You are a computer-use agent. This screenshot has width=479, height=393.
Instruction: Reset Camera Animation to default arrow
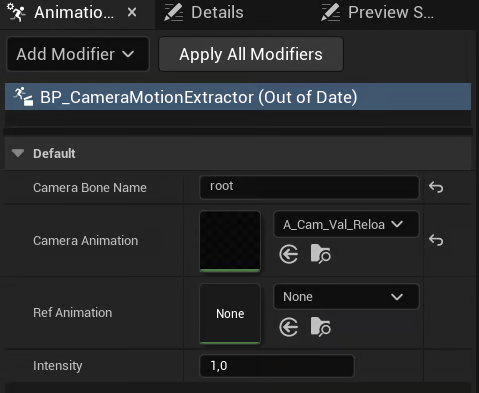pyautogui.click(x=436, y=240)
